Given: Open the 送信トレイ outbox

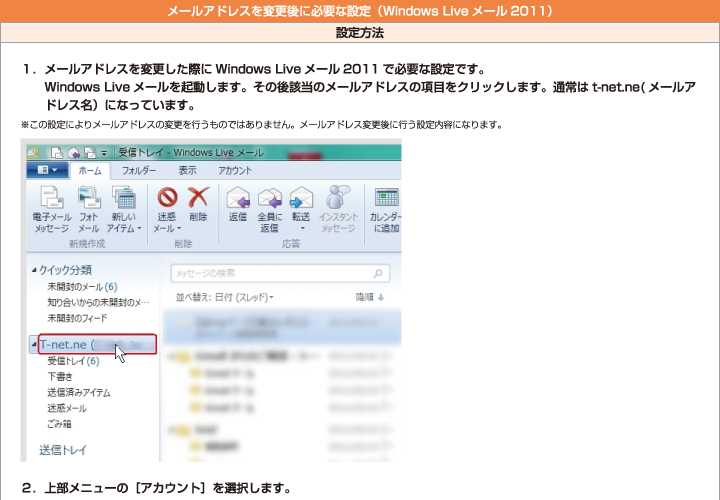Looking at the screenshot, I should pyautogui.click(x=63, y=450).
